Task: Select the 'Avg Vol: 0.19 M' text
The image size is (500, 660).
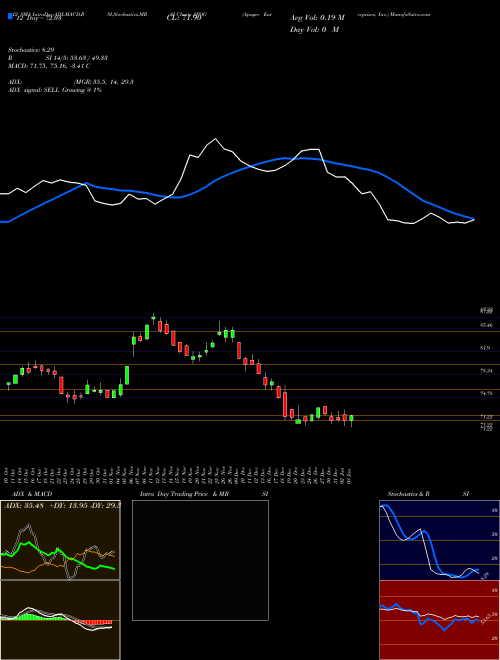Action: click(317, 18)
